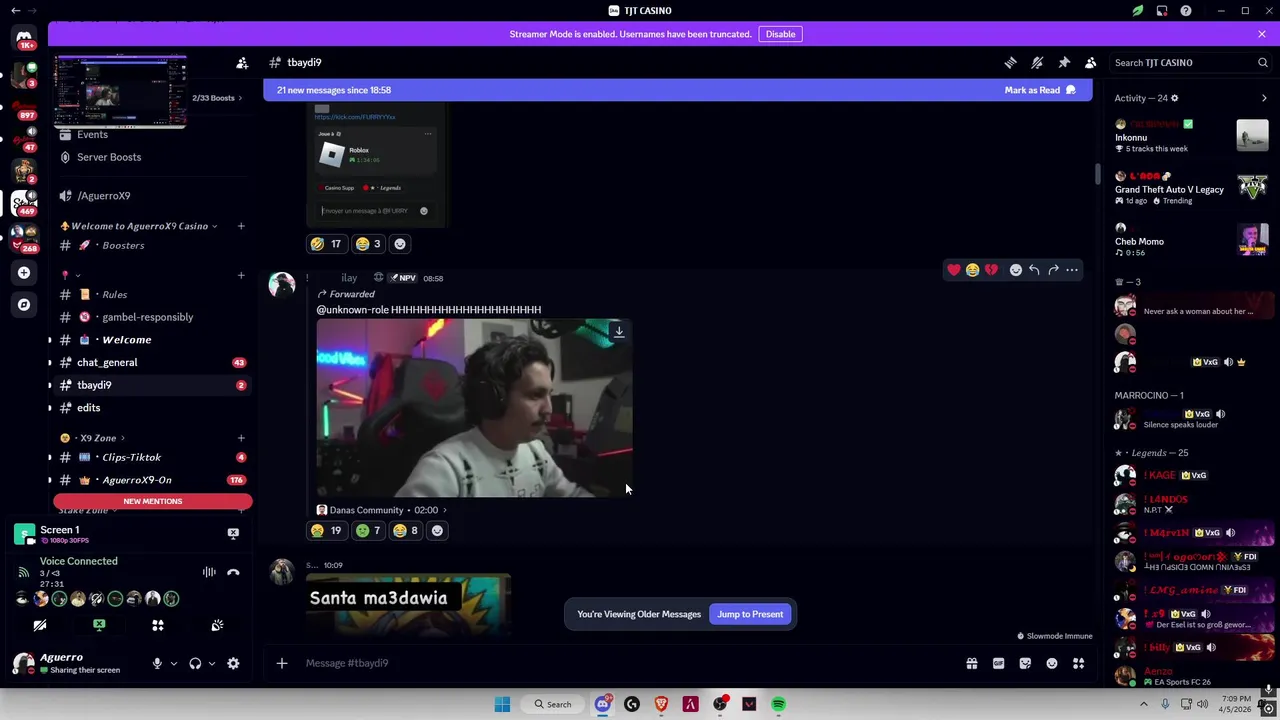Toggle noise suppression waveform icon

click(x=209, y=572)
